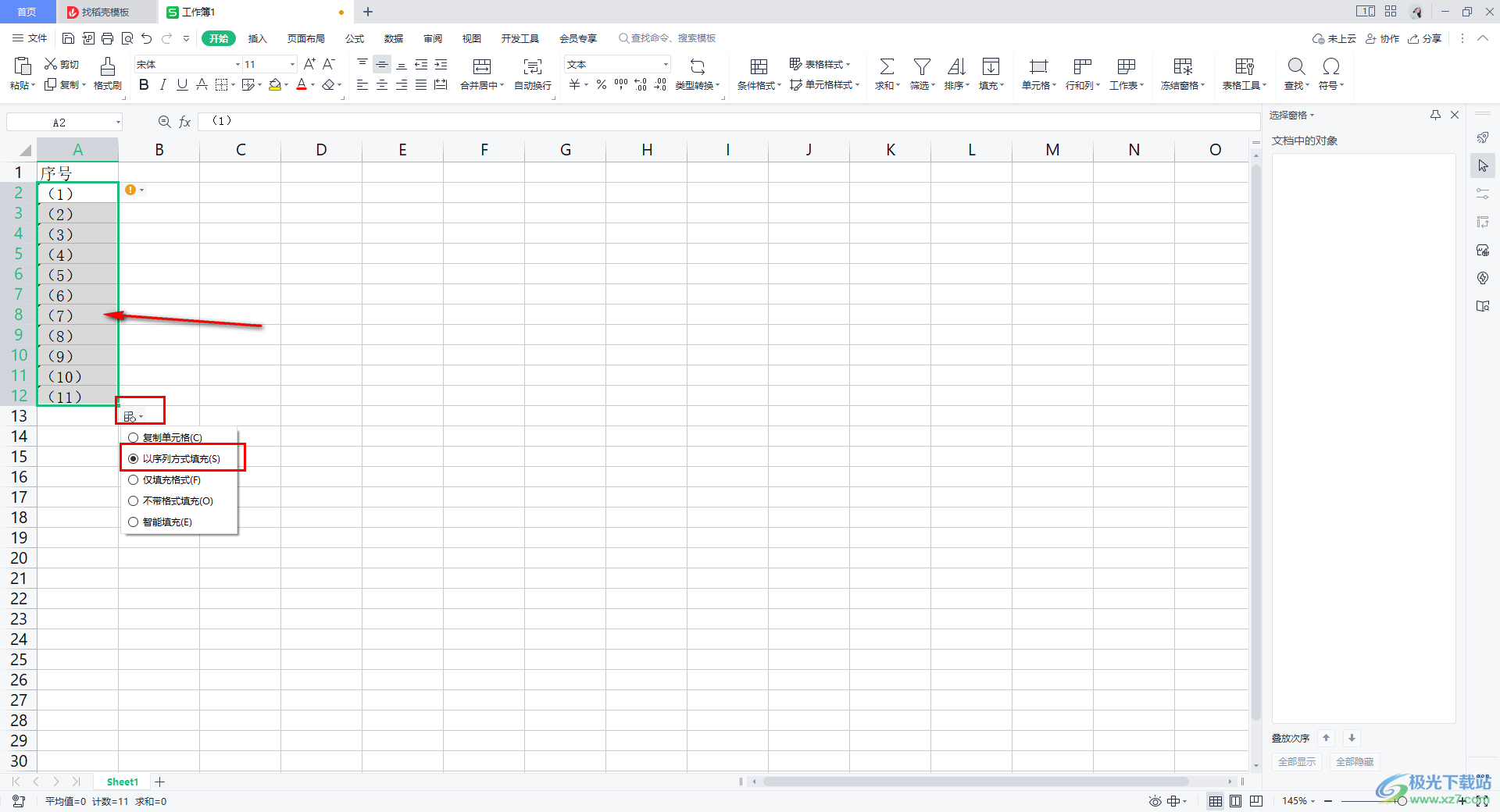This screenshot has width=1500, height=812.
Task: Click the insert function fx icon
Action: pos(185,122)
